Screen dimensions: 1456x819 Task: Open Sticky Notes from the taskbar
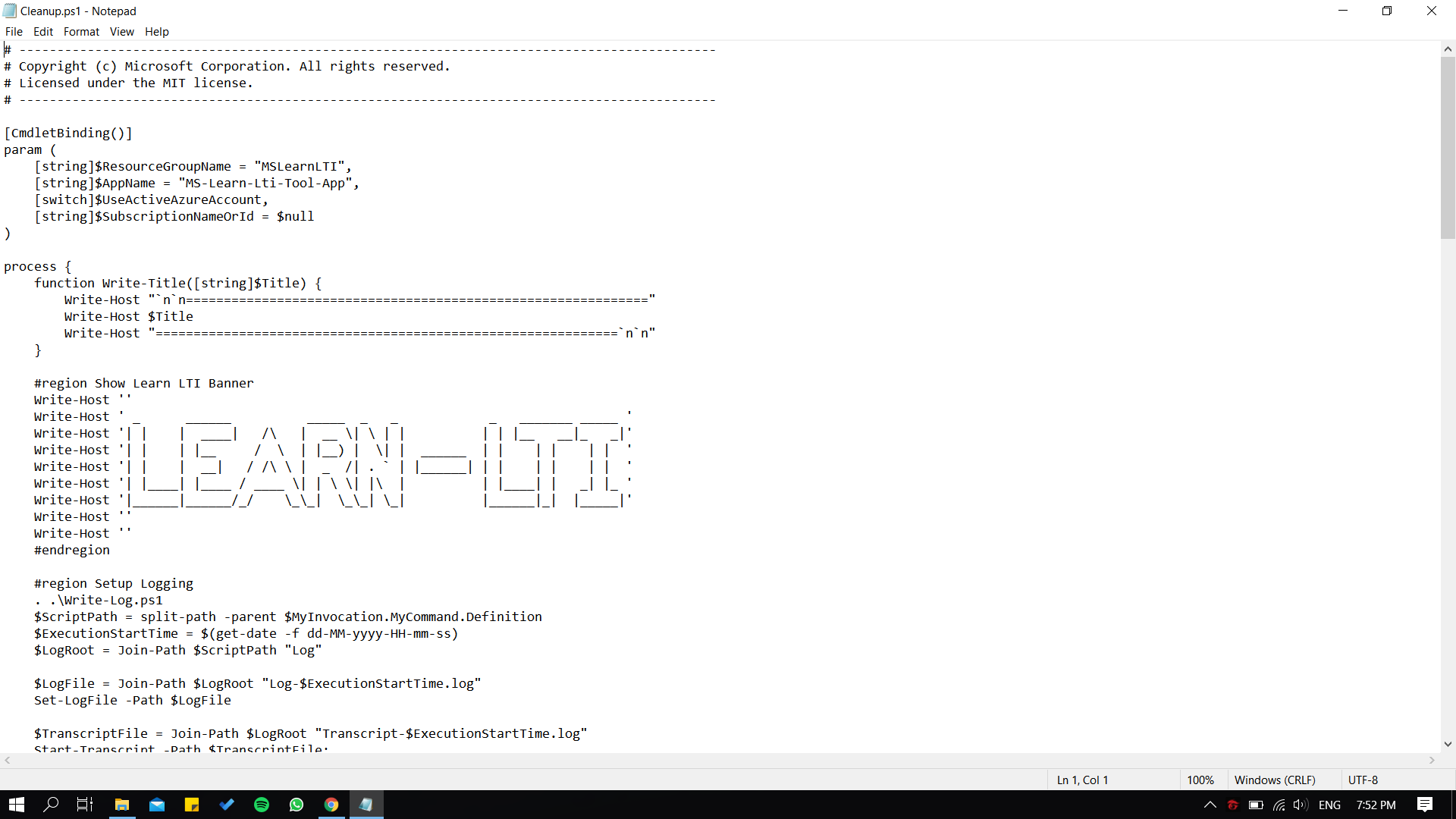[192, 804]
